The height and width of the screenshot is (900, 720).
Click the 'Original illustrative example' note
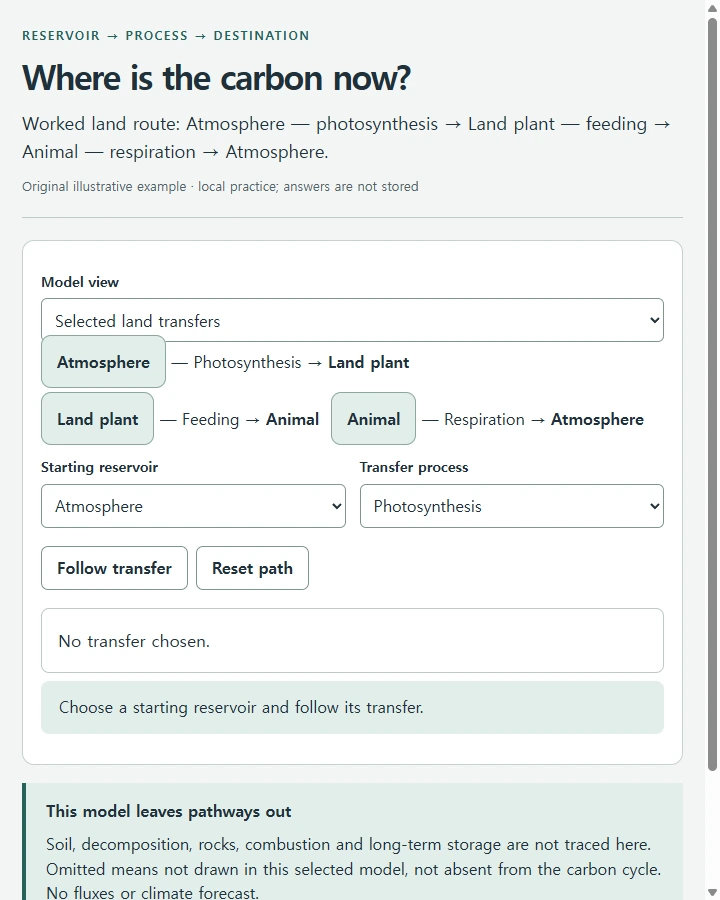[220, 187]
